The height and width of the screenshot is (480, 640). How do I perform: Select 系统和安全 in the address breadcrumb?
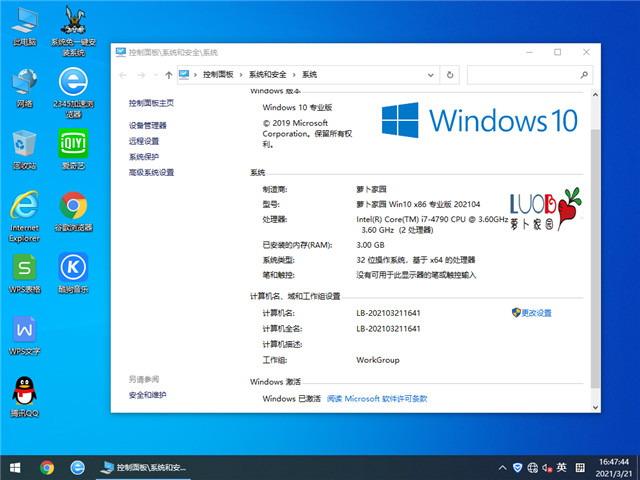[x=268, y=75]
